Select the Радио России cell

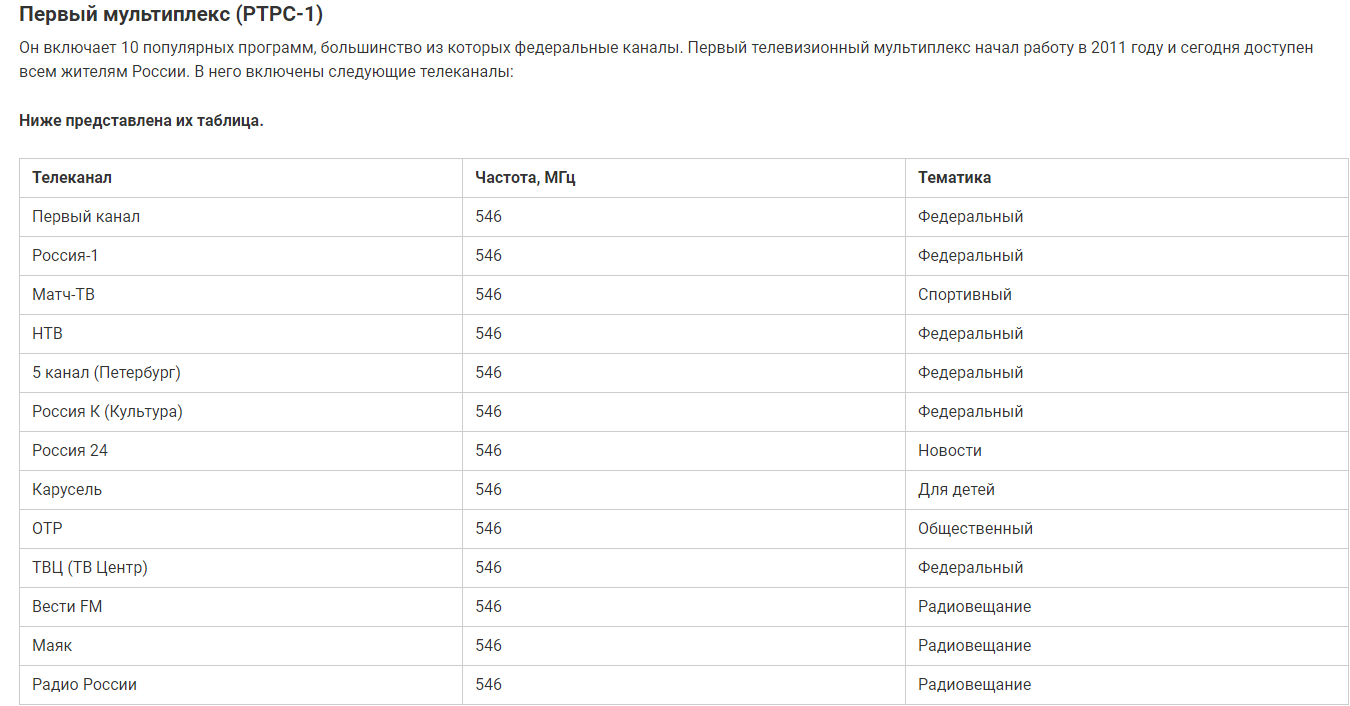pyautogui.click(x=241, y=685)
